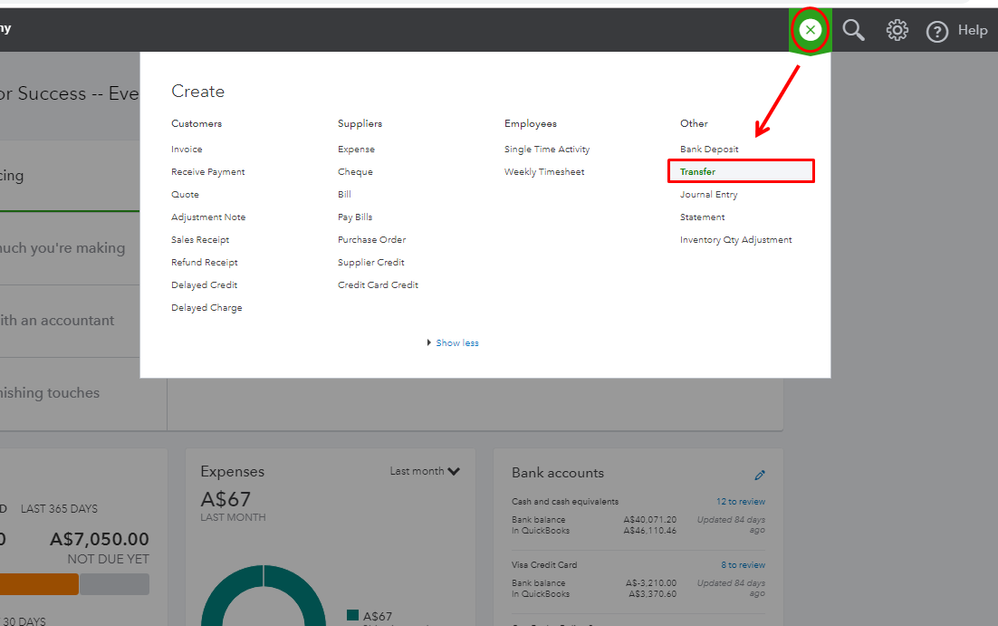Screen dimensions: 998x626
Task: Select Transfer under Other
Action: coord(698,172)
